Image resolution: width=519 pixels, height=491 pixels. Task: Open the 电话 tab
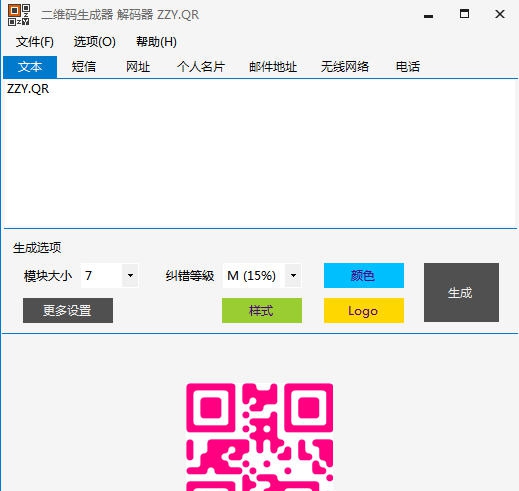click(x=408, y=67)
